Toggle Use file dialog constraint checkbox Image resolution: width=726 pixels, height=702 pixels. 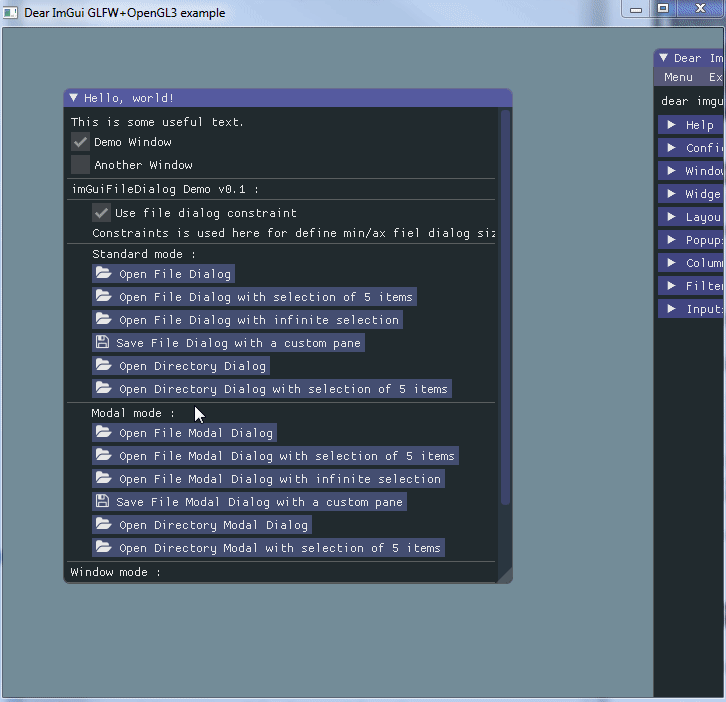point(101,213)
